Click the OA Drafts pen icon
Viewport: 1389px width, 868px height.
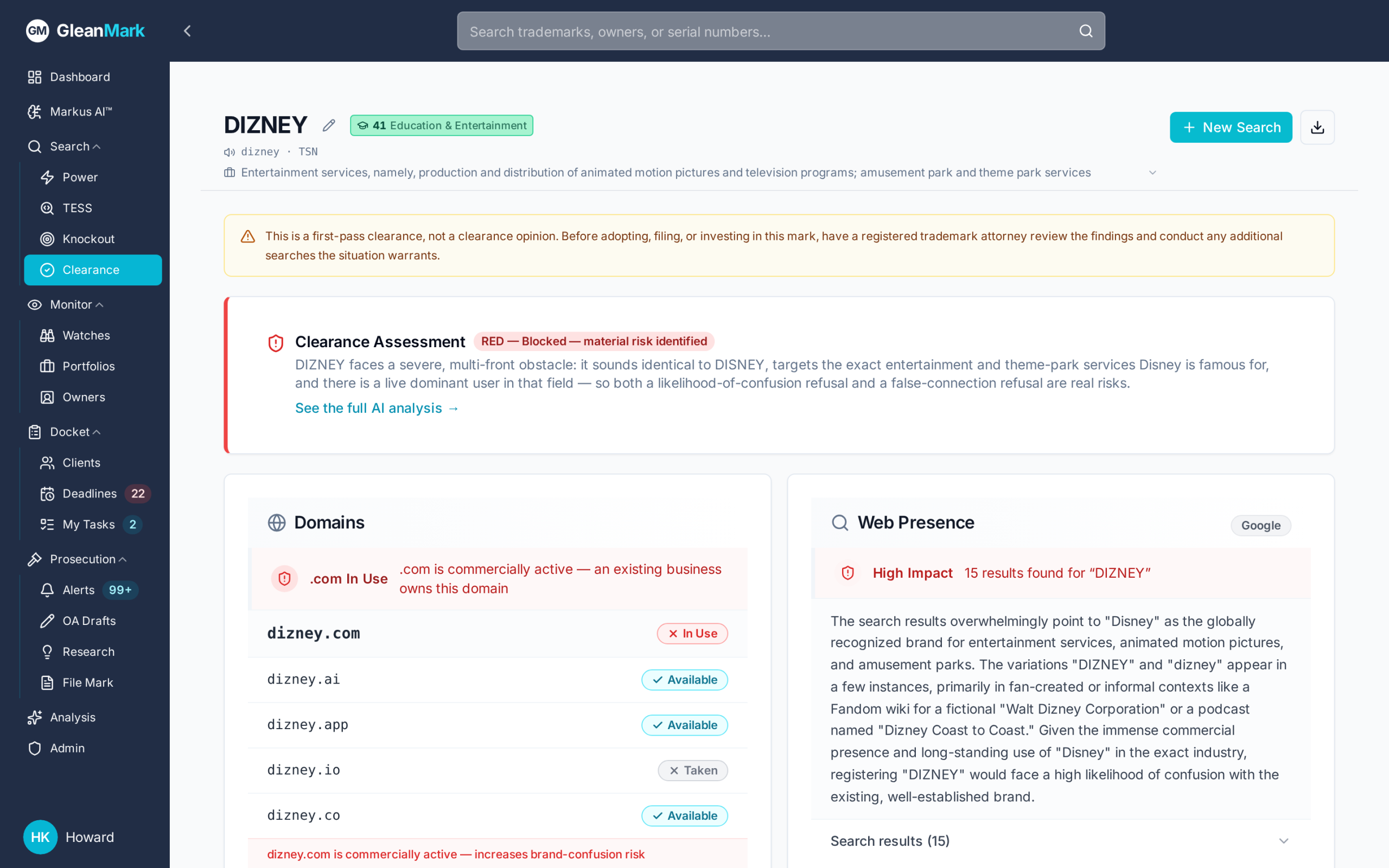[48, 621]
